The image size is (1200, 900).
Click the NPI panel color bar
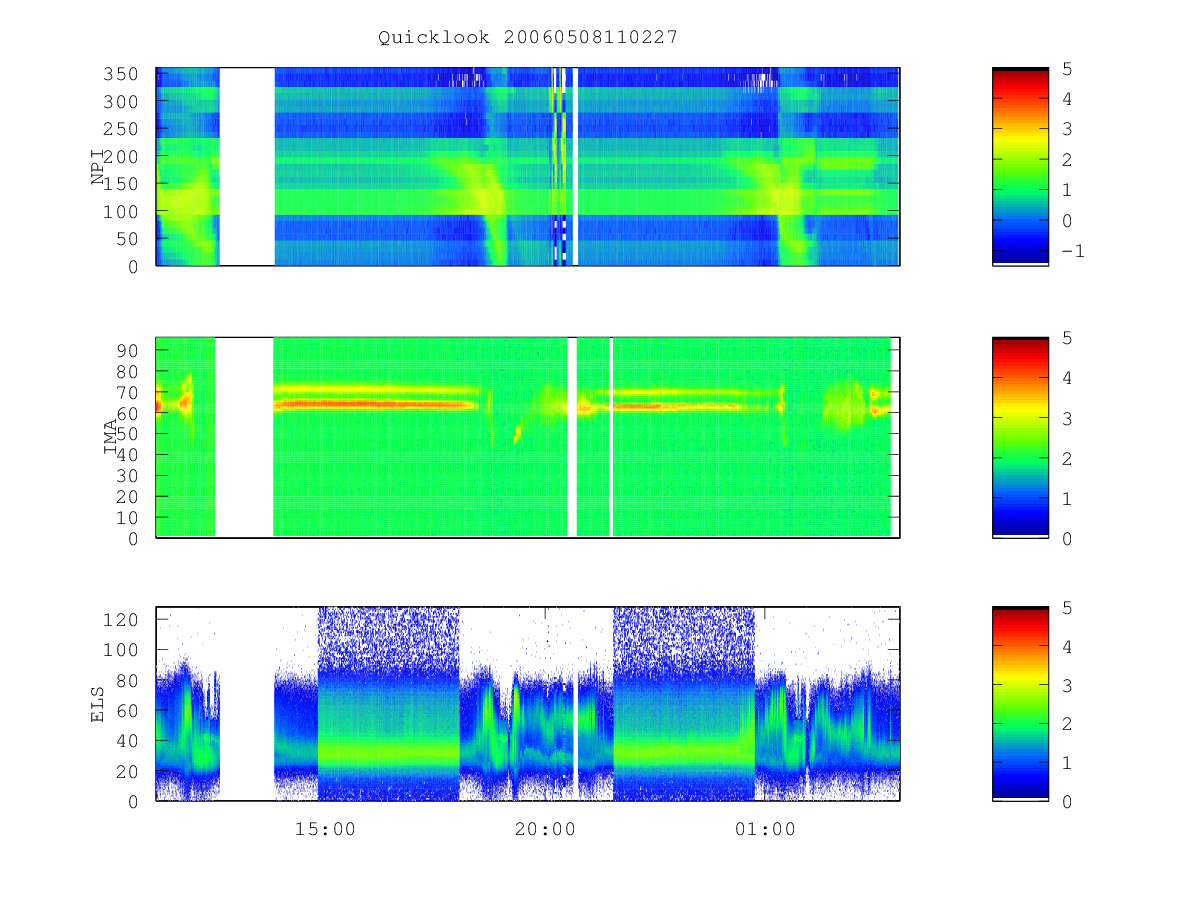coord(1020,166)
